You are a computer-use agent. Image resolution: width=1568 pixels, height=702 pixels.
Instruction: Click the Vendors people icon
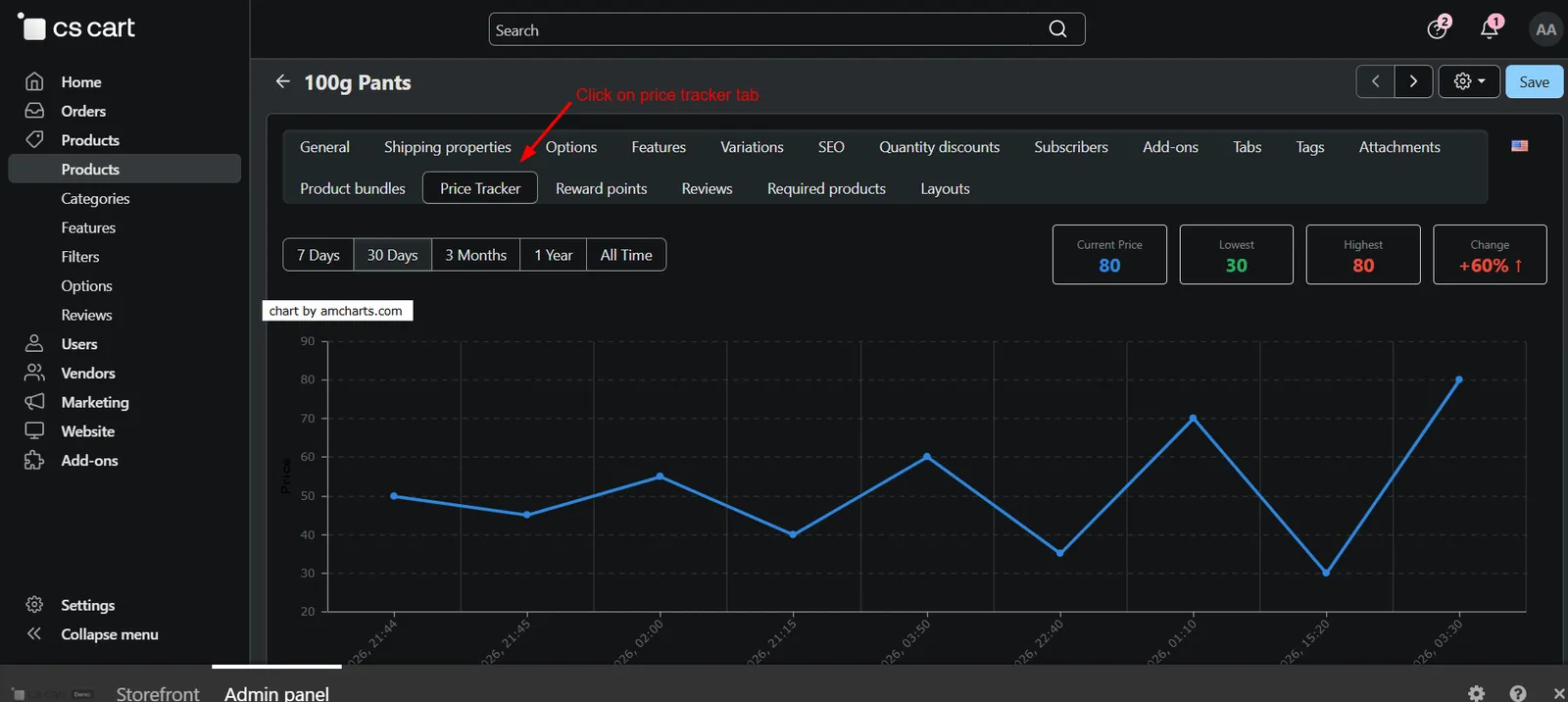pos(34,373)
